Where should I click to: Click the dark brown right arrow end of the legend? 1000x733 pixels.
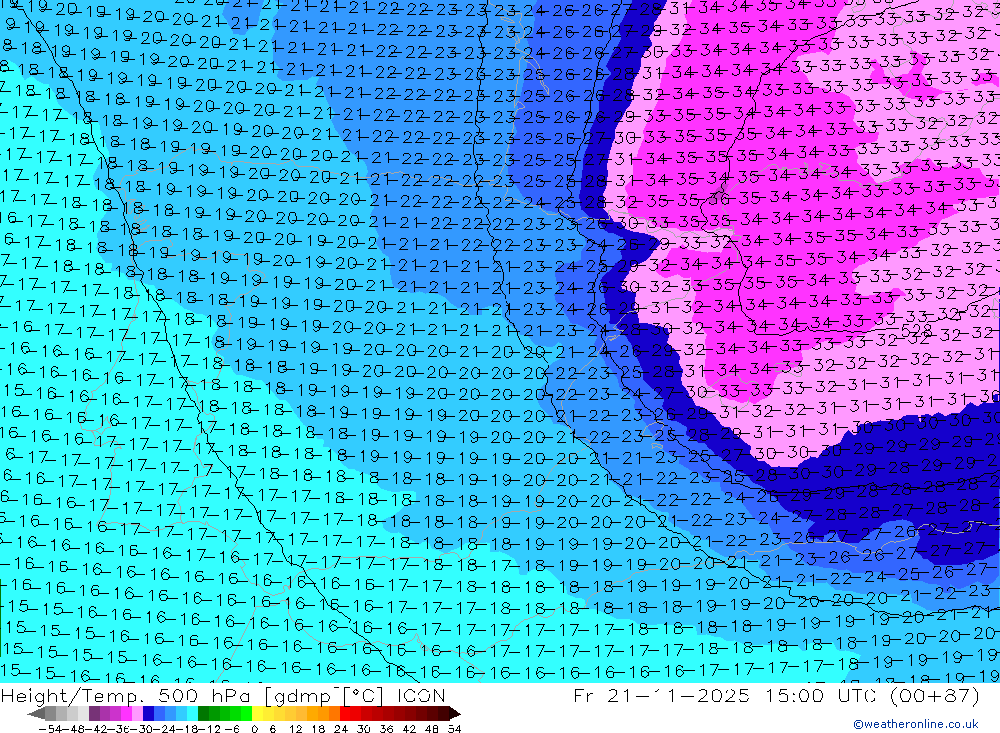tap(455, 713)
